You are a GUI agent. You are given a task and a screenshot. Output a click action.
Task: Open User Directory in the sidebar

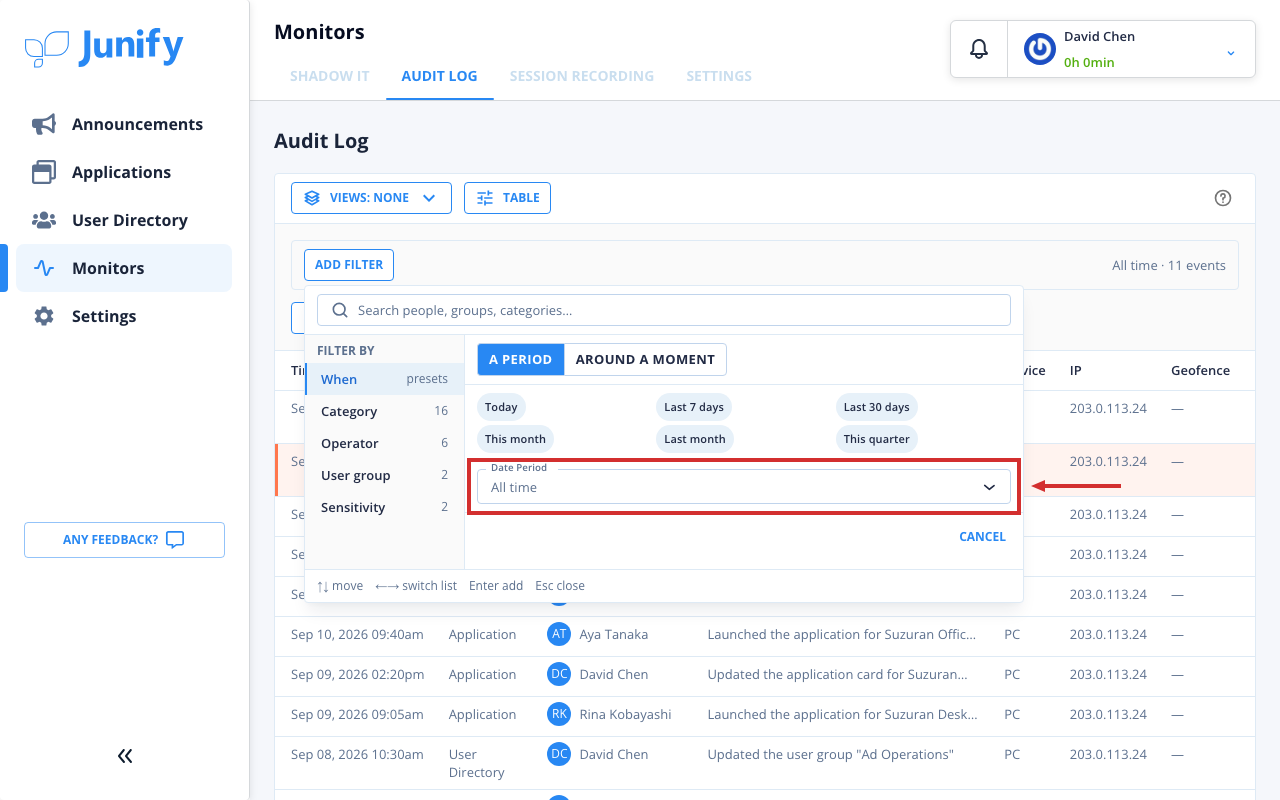[124, 220]
